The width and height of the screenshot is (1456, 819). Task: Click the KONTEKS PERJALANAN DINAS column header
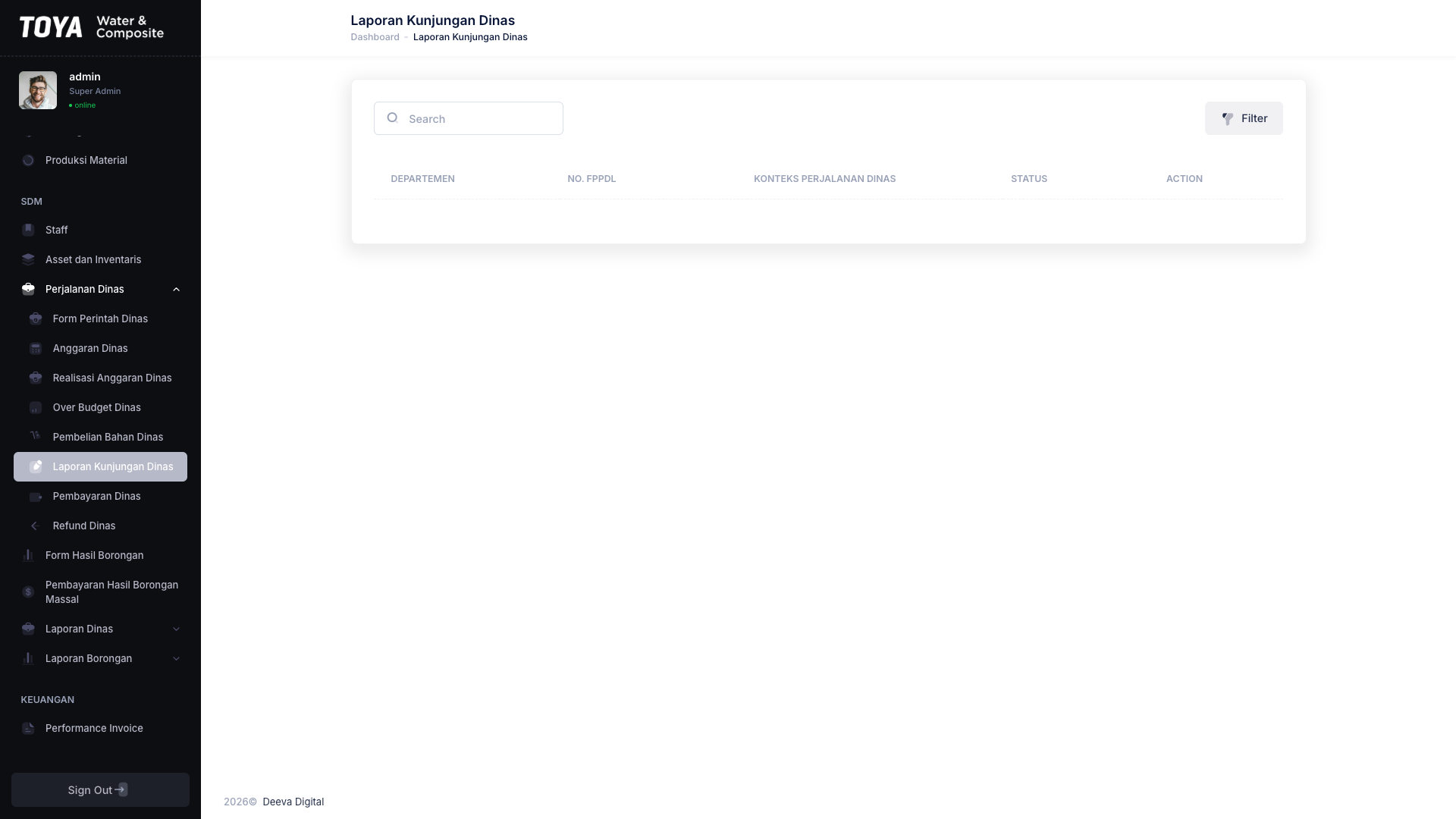[x=824, y=179]
